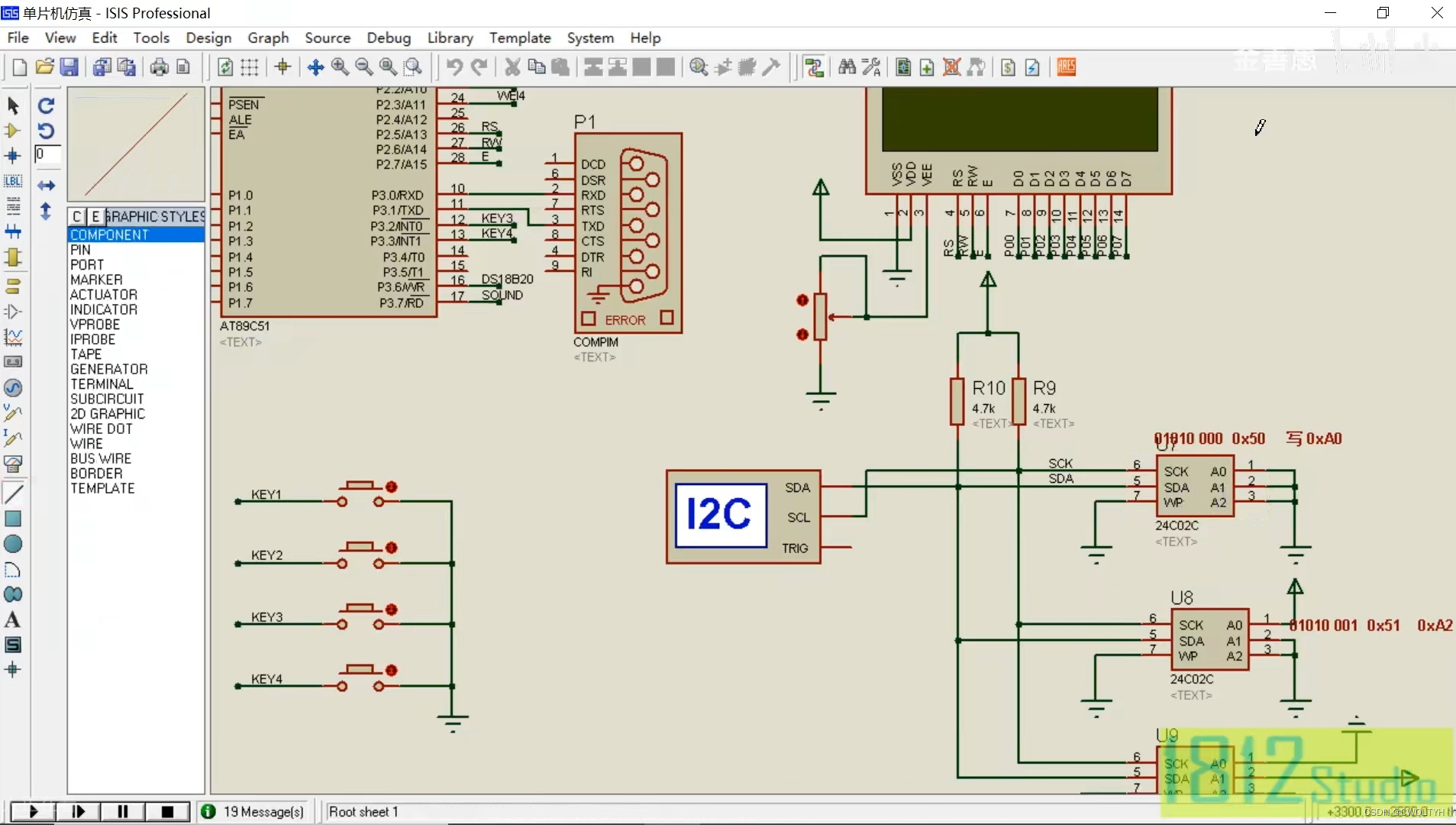Open the search and tag binoculars tool
Screen dimensions: 1456x825
coord(847,67)
